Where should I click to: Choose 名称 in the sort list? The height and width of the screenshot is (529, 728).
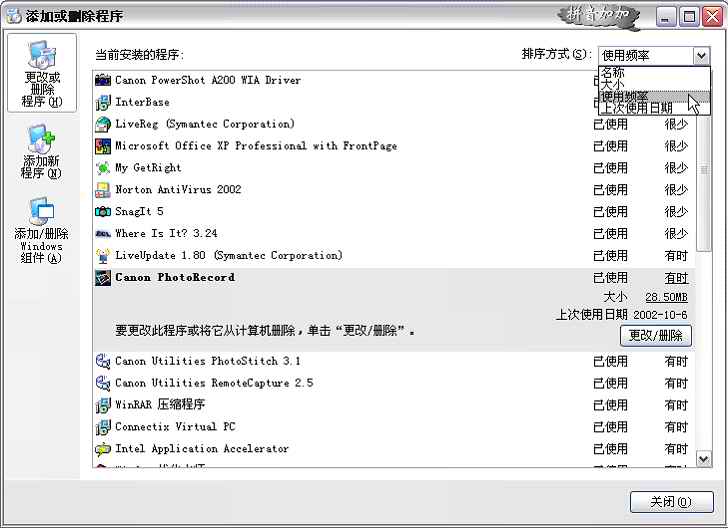pyautogui.click(x=654, y=72)
